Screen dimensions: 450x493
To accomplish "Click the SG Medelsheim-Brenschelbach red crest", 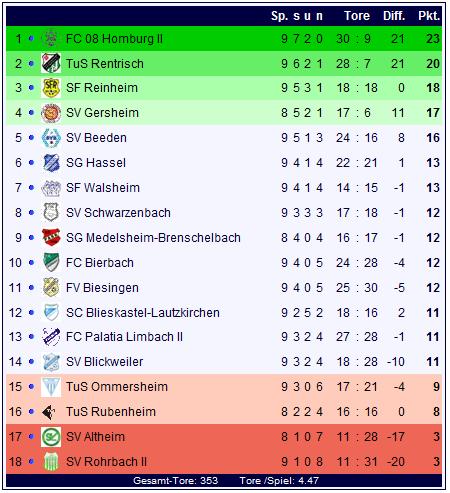I will tap(51, 237).
